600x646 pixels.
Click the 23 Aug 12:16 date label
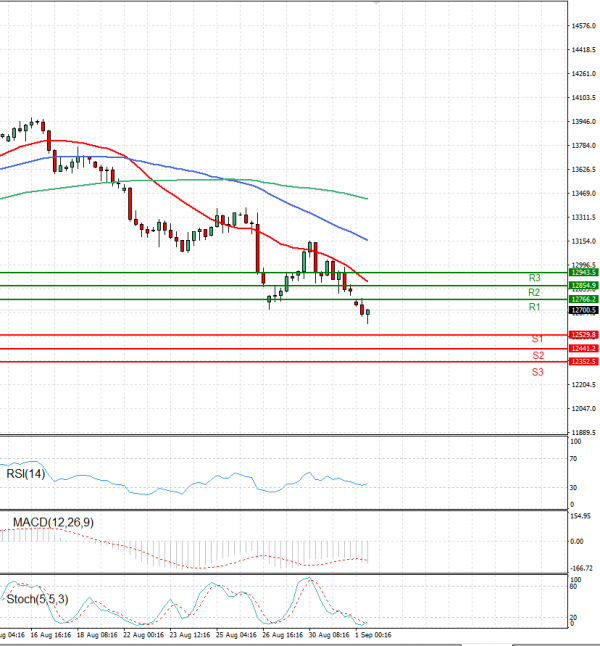coord(187,634)
